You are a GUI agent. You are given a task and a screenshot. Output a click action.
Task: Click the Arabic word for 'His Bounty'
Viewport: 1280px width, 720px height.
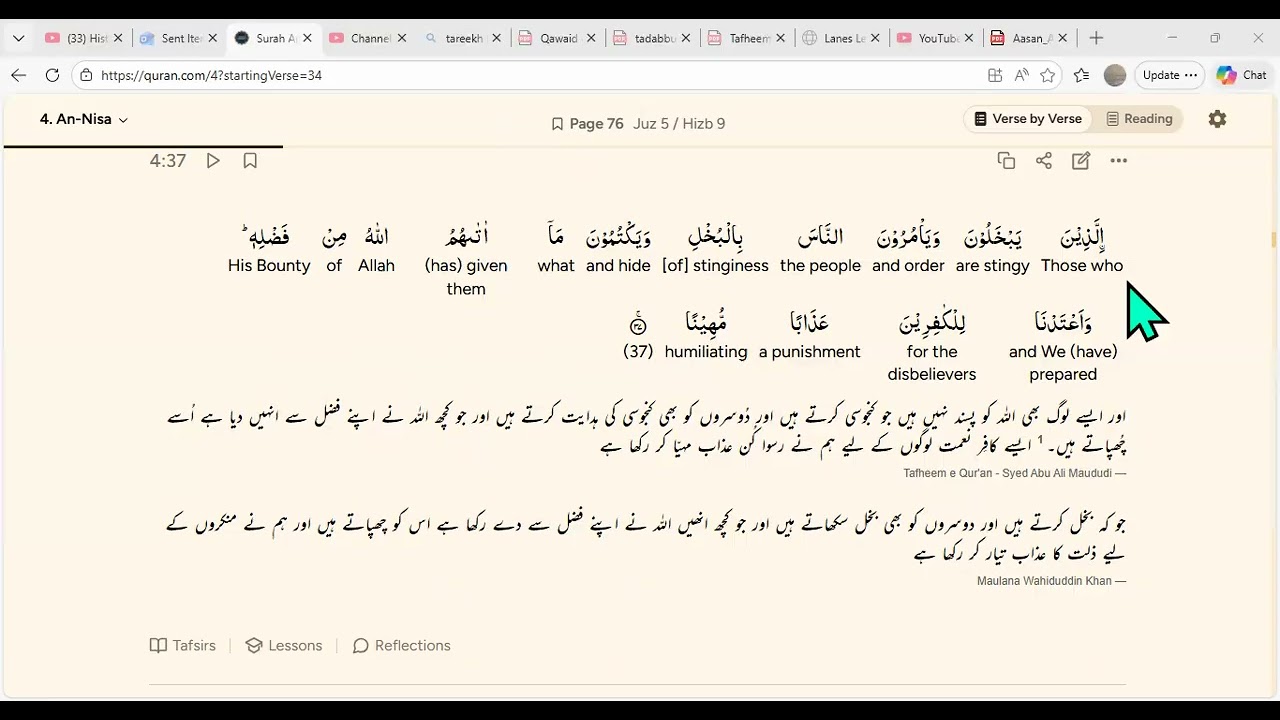[266, 236]
